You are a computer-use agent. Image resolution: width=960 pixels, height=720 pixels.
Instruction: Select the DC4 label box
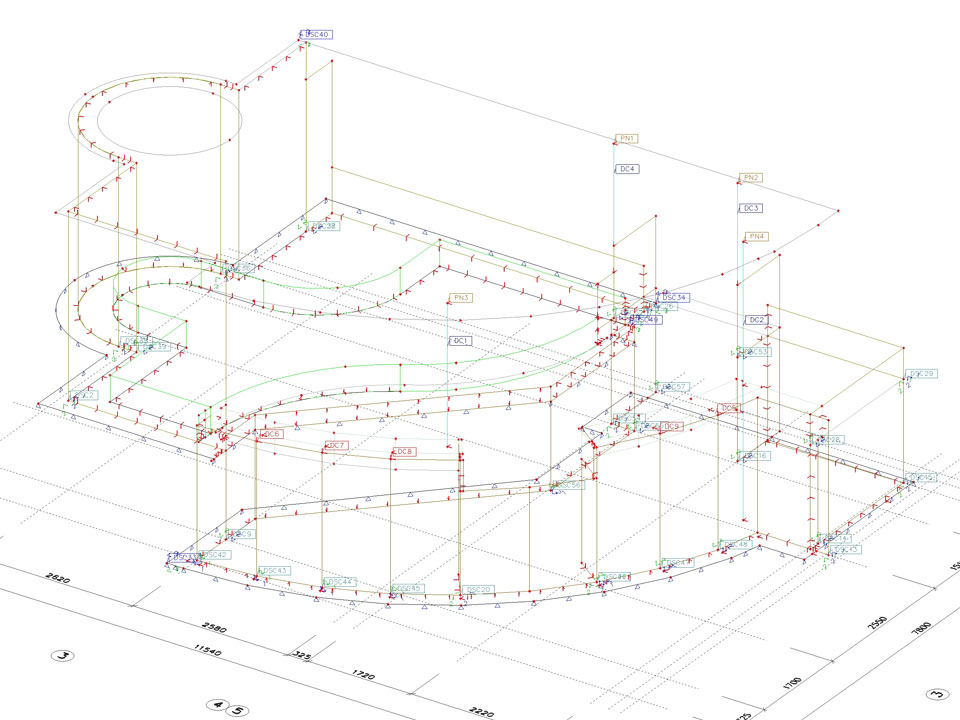click(627, 169)
